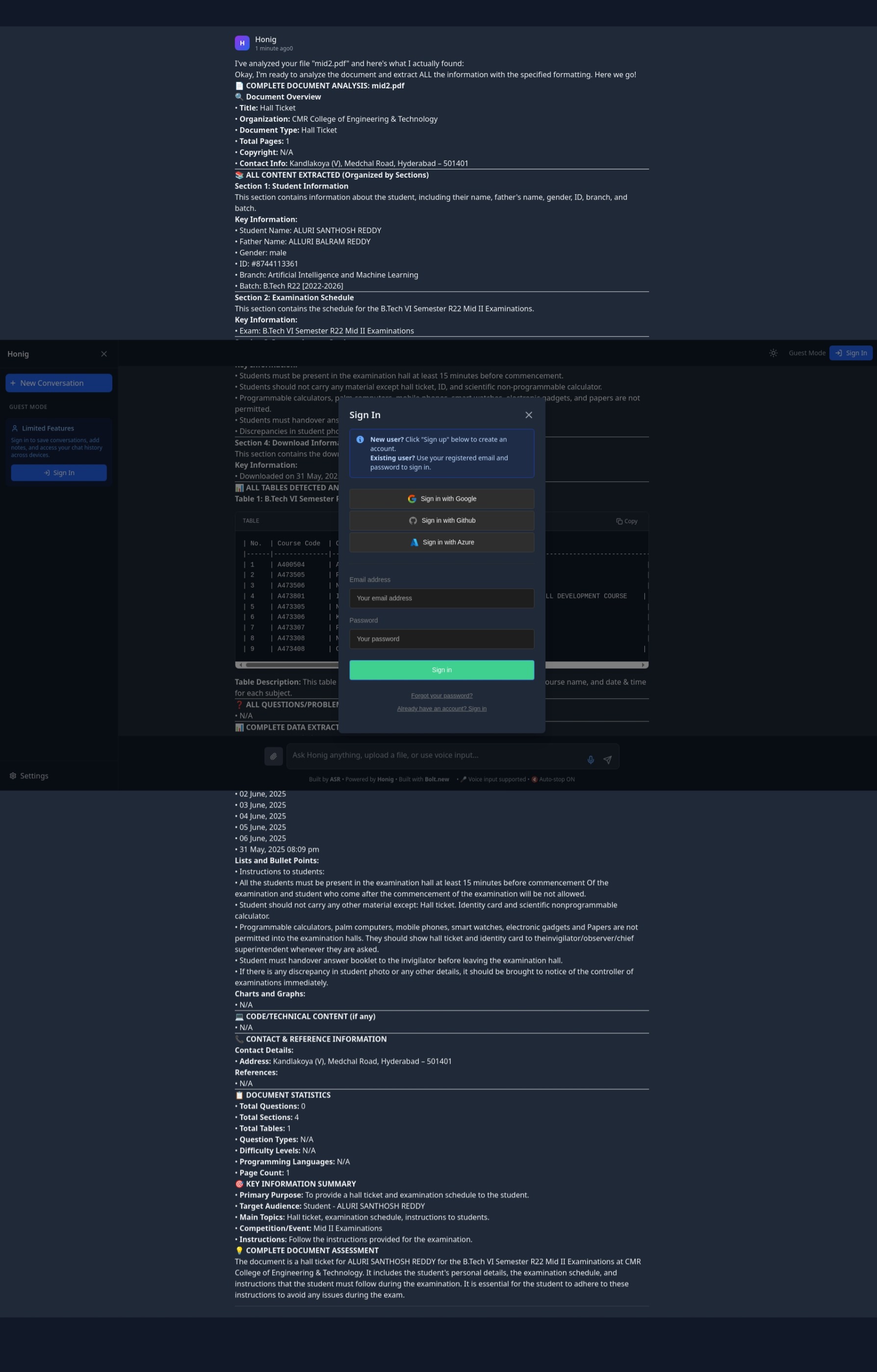This screenshot has width=877, height=1372.
Task: Copy the table contents
Action: [x=626, y=521]
